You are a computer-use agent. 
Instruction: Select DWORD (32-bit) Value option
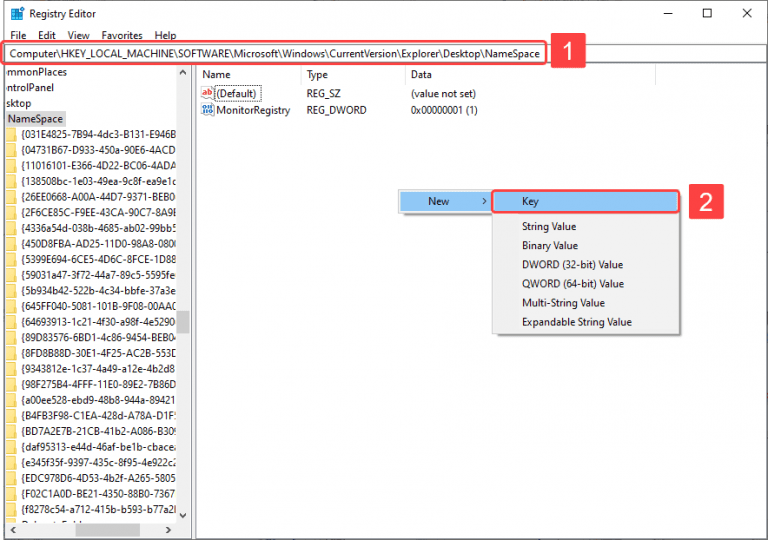(572, 265)
